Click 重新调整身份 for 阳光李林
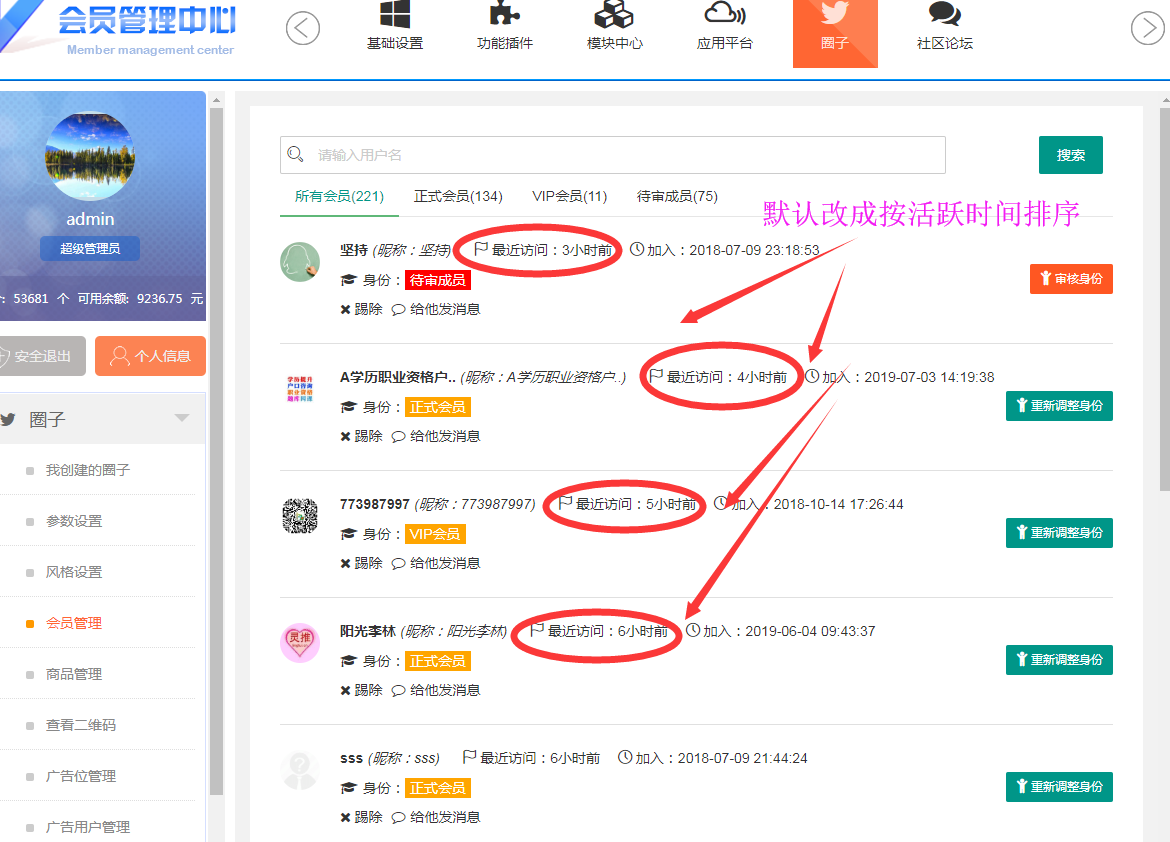The image size is (1170, 842). [x=1058, y=660]
